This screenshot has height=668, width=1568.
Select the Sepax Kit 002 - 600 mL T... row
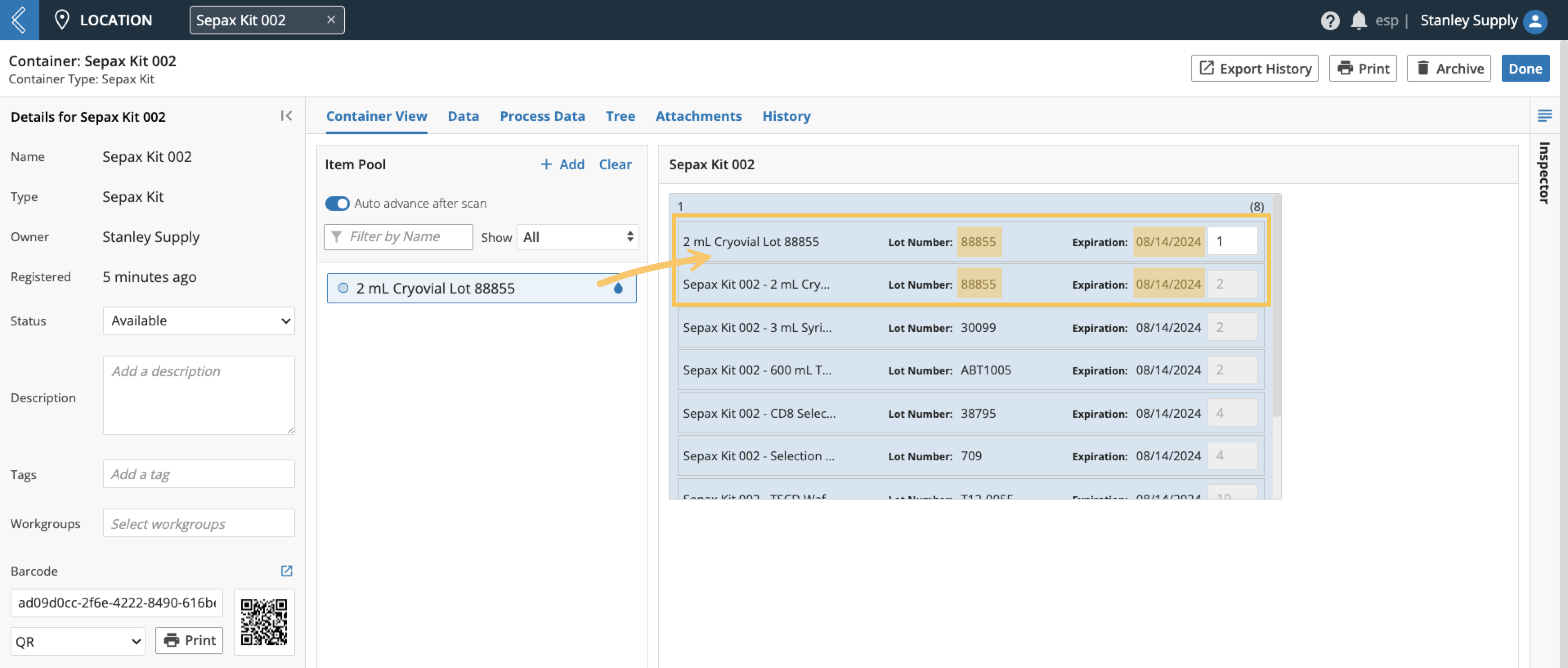click(970, 370)
